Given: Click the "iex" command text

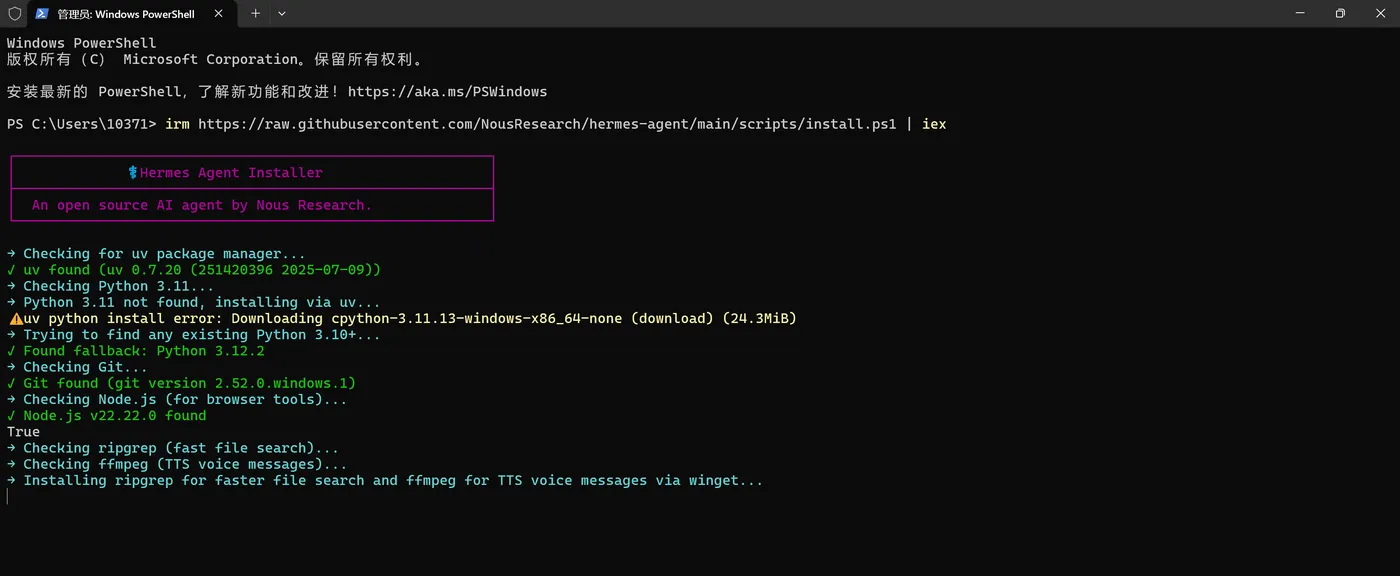Looking at the screenshot, I should click(x=934, y=124).
